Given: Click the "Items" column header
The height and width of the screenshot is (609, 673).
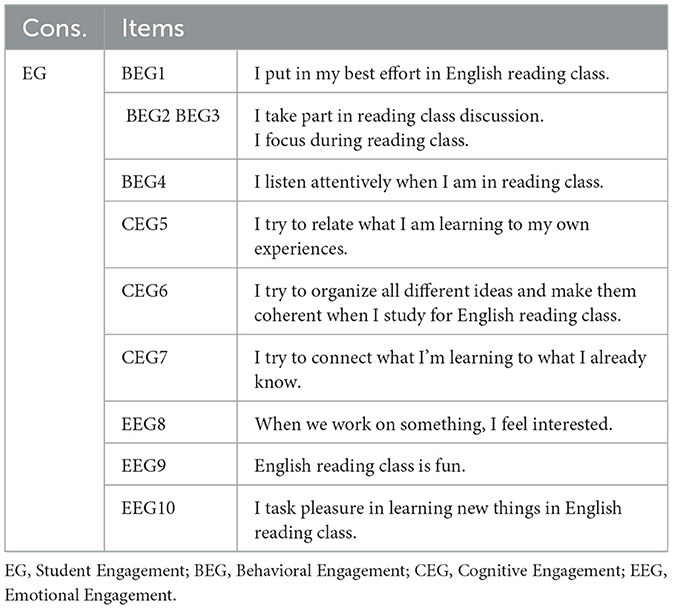Looking at the screenshot, I should click(x=152, y=27).
